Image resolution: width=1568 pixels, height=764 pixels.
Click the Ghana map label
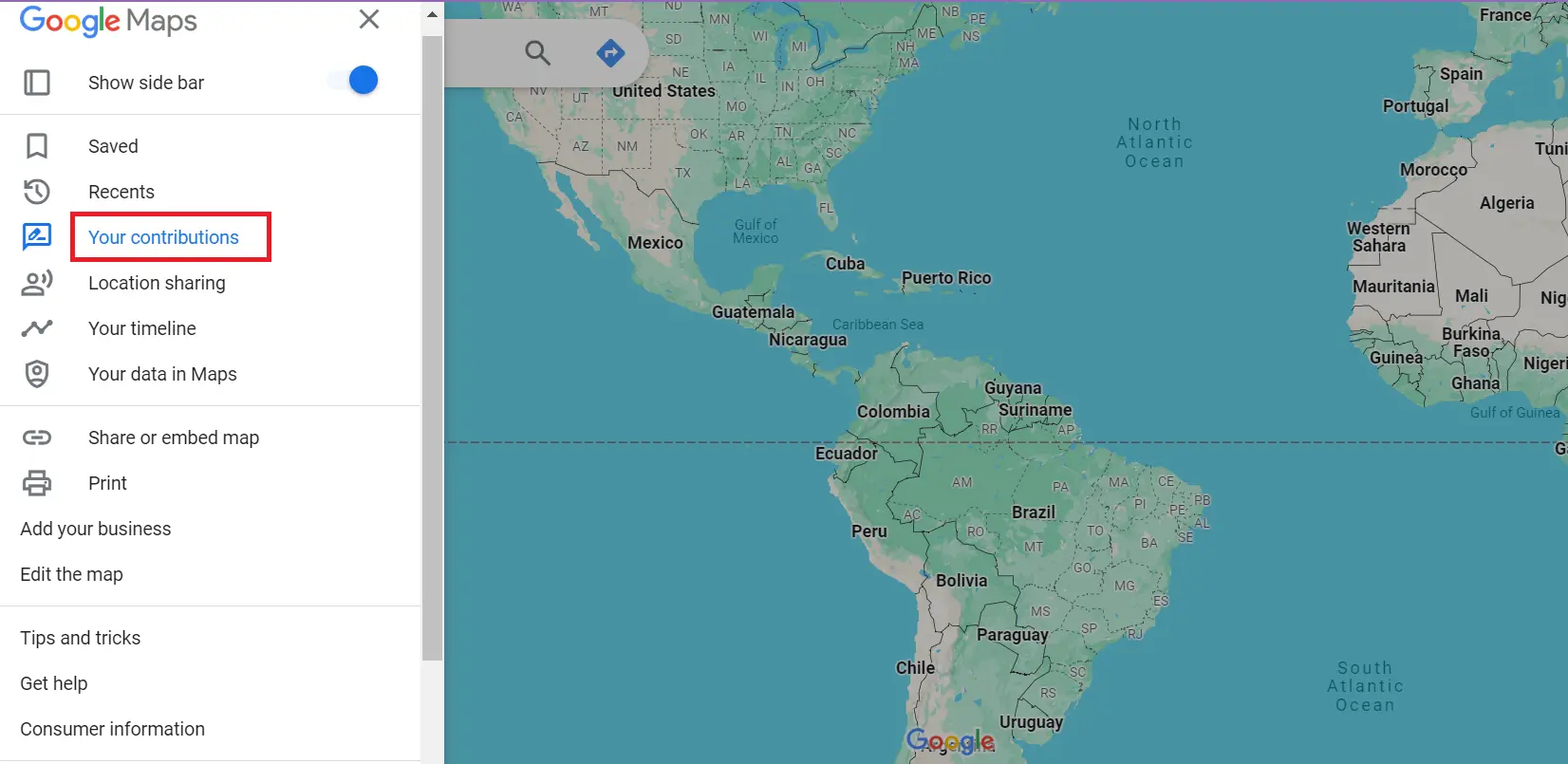pos(1475,383)
